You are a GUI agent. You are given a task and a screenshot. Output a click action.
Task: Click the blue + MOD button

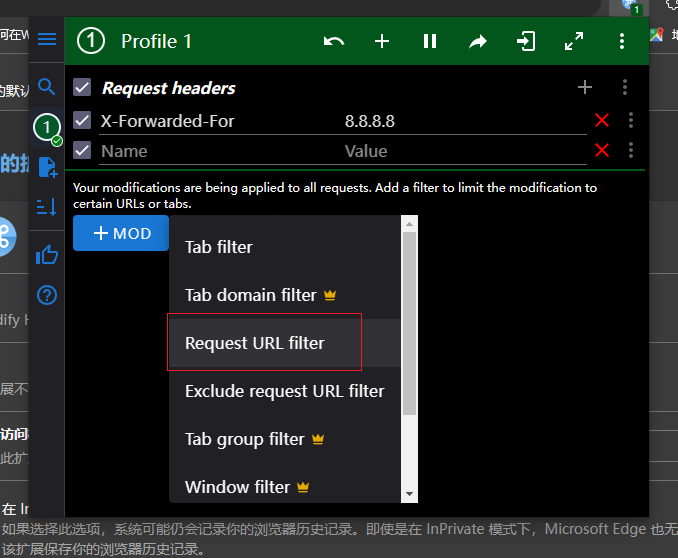coord(121,233)
